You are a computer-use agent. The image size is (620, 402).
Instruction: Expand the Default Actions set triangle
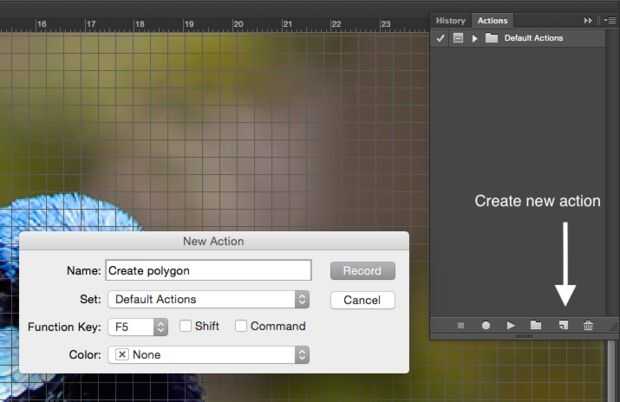point(474,38)
